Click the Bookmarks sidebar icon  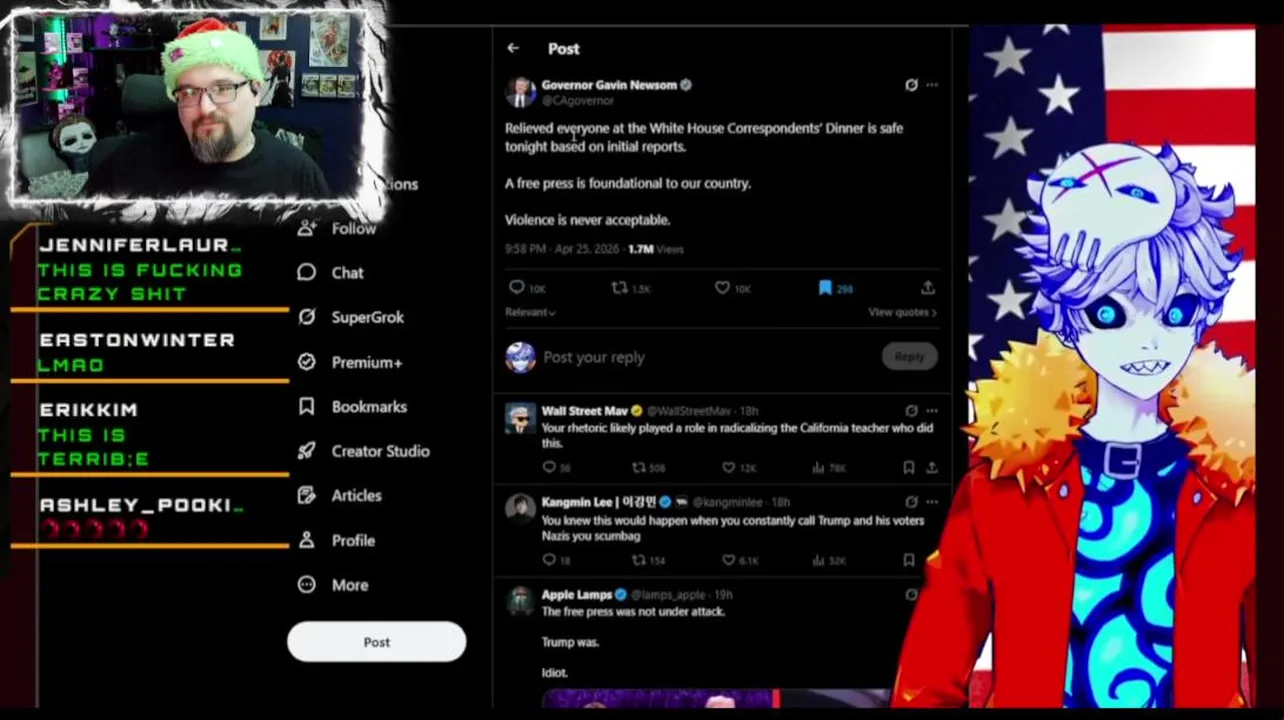(307, 407)
